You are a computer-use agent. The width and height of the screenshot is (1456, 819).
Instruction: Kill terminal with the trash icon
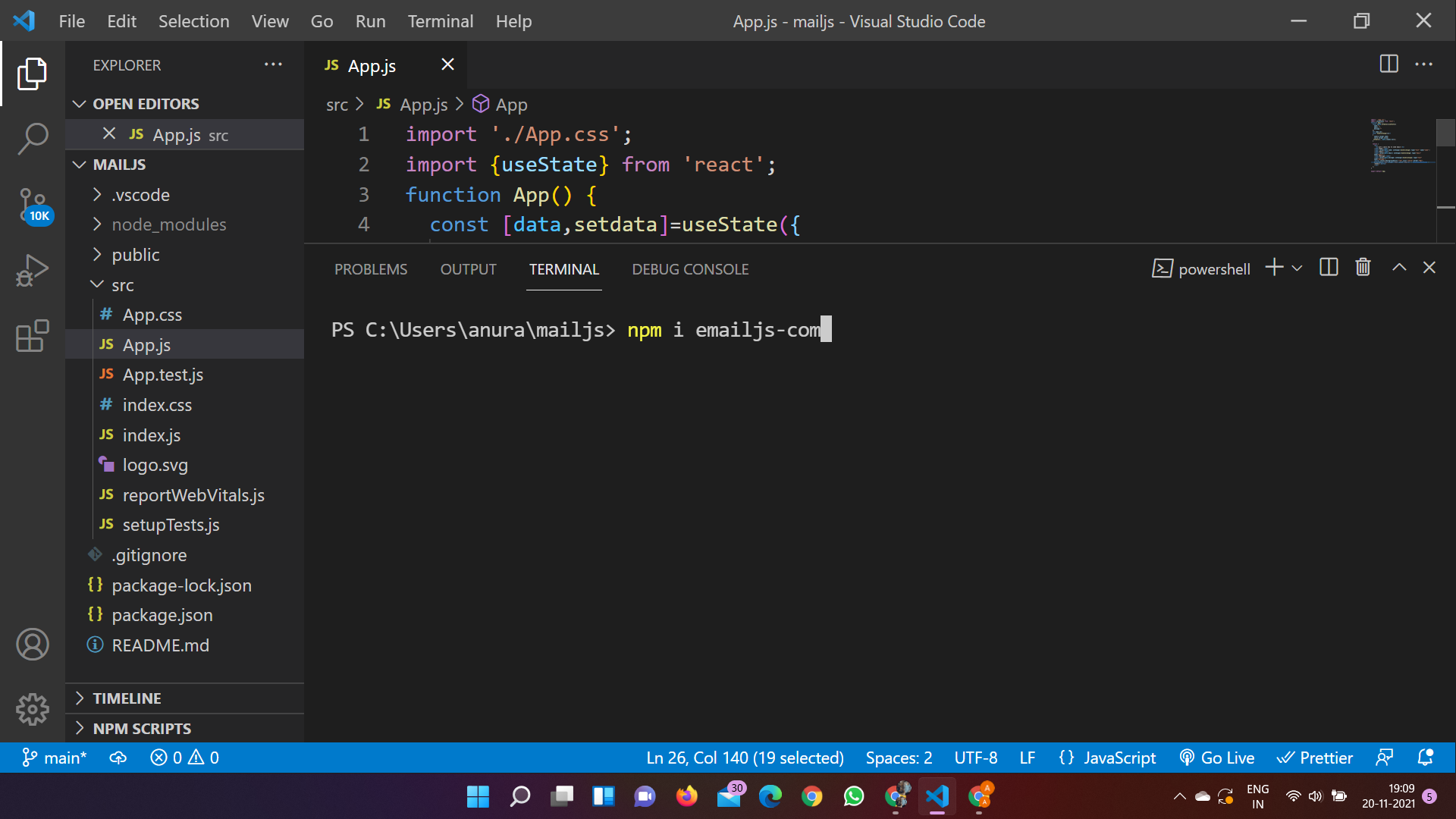point(1363,268)
